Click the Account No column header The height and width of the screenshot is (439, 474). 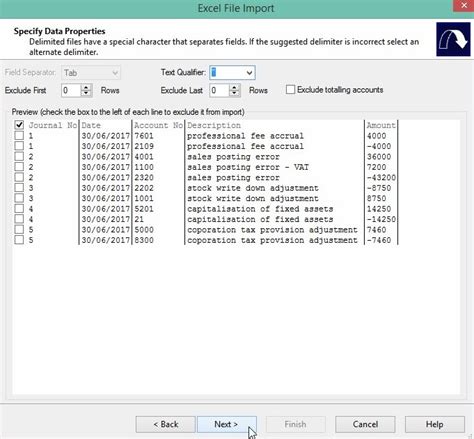pos(158,125)
